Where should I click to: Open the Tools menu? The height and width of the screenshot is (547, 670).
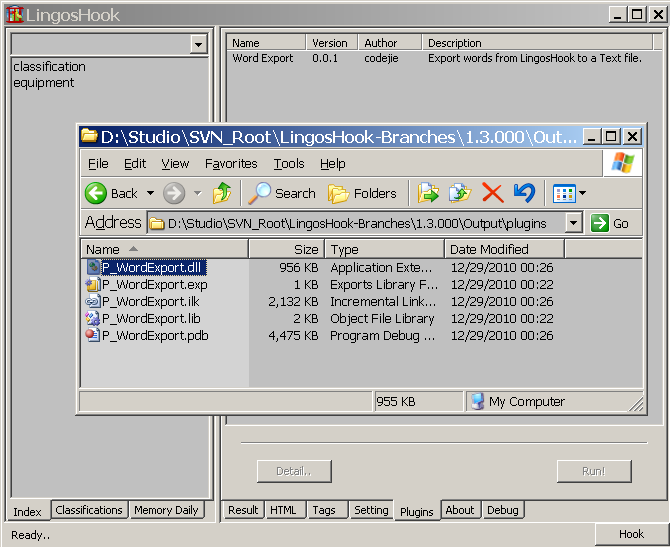tap(289, 164)
